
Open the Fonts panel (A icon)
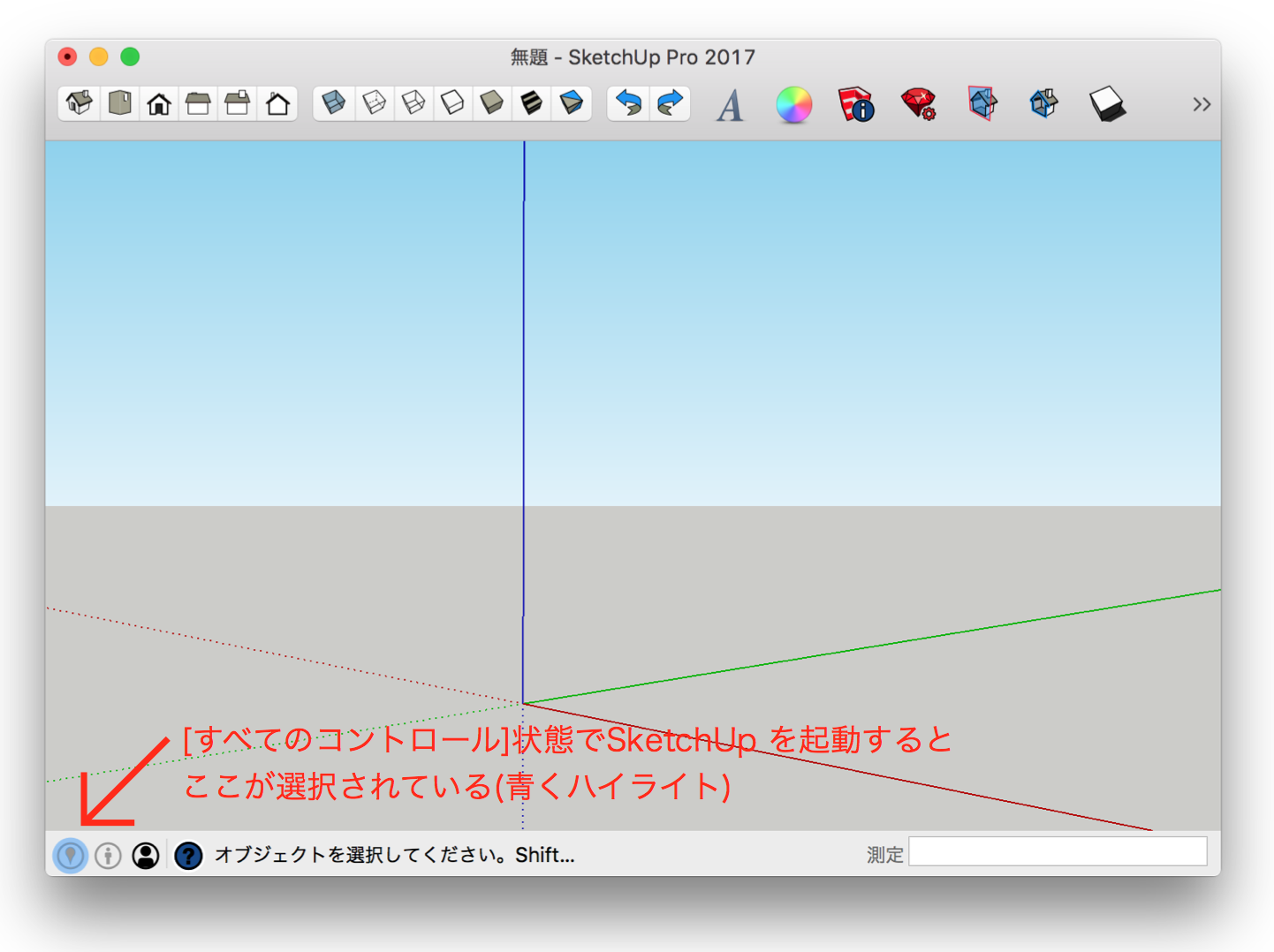pos(730,105)
